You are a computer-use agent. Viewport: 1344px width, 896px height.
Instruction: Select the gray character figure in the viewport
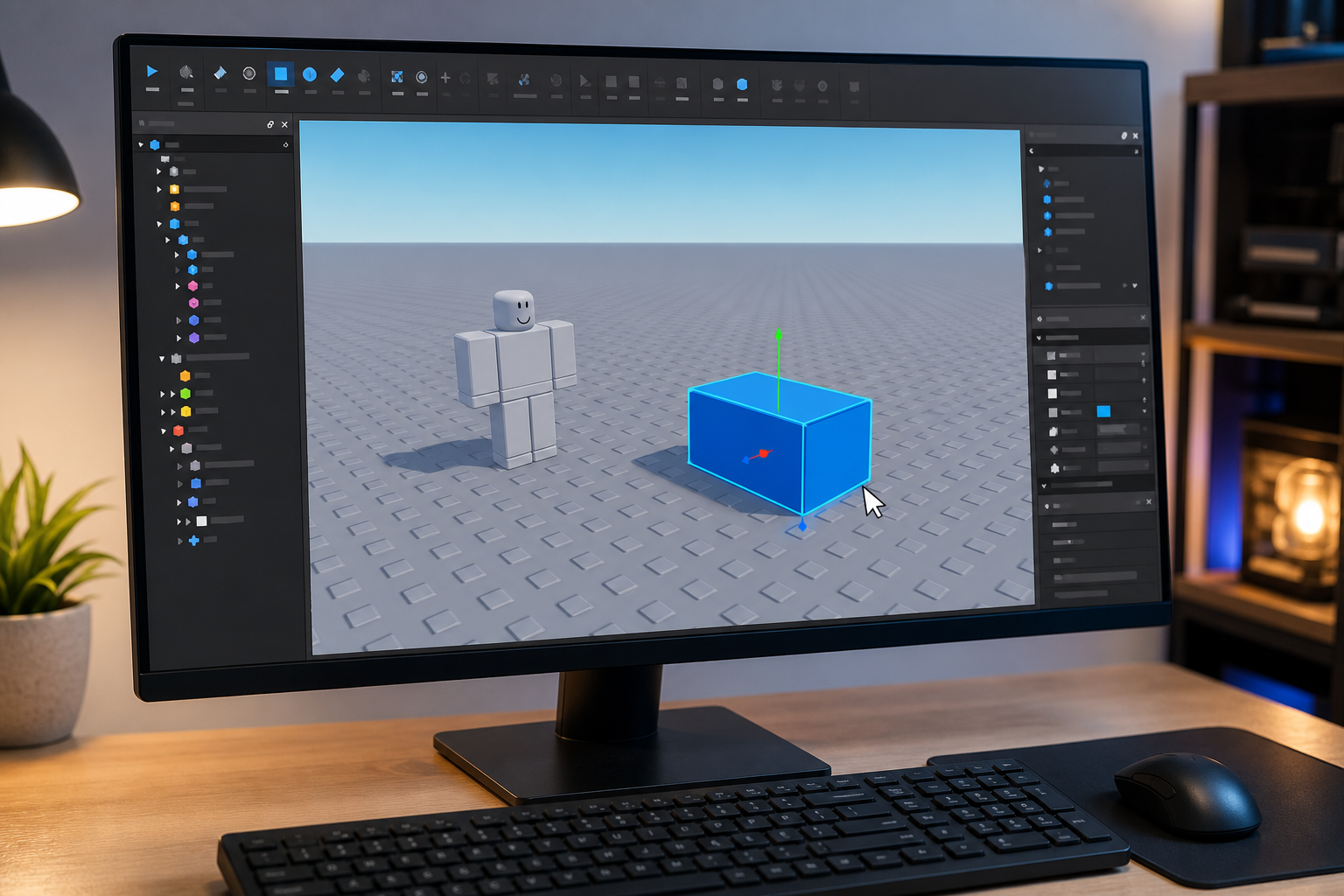(x=515, y=378)
